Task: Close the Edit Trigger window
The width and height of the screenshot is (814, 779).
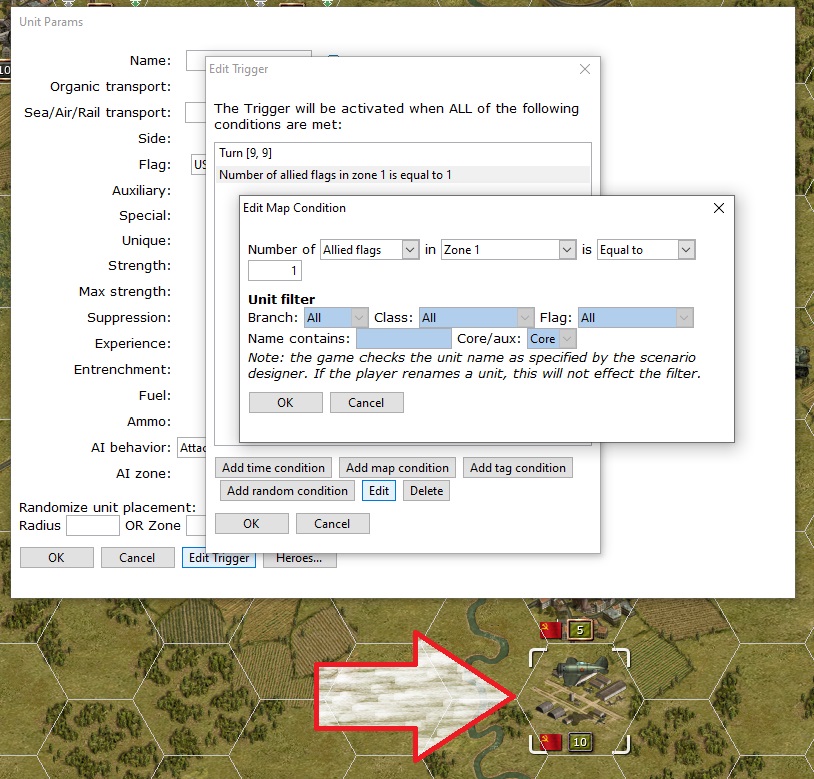Action: (585, 69)
